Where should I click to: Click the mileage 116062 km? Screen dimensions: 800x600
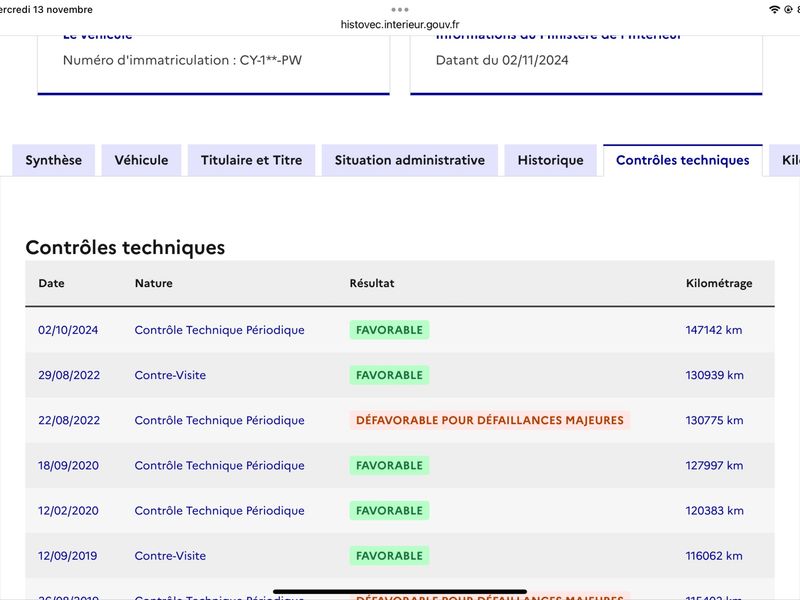tap(714, 556)
